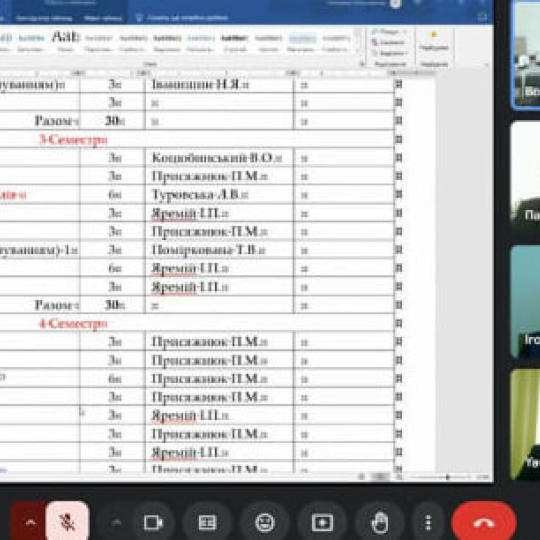Adjust the Word zoom slider in the status bar
Image resolution: width=540 pixels, height=540 pixels.
point(447,477)
